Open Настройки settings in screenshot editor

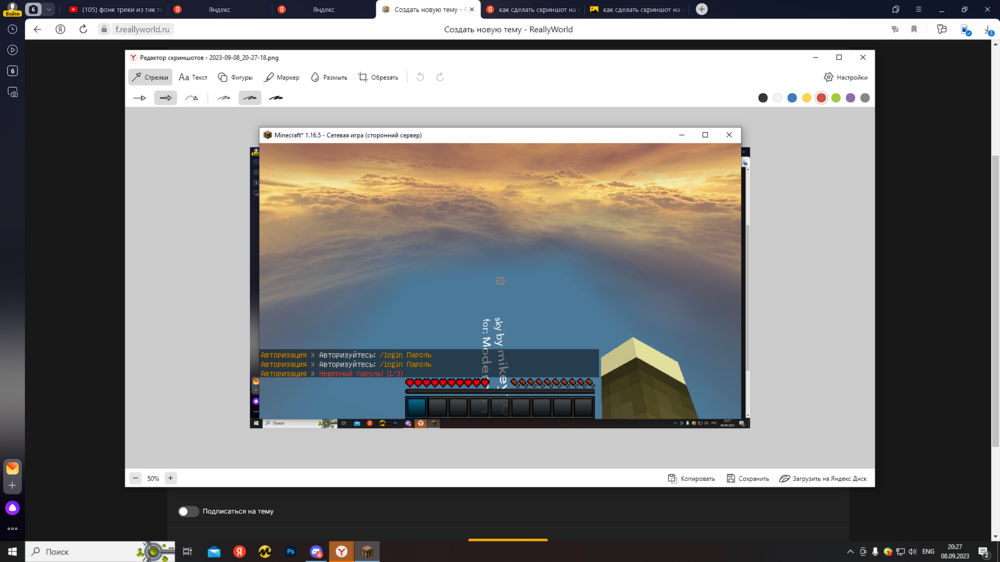[x=846, y=77]
